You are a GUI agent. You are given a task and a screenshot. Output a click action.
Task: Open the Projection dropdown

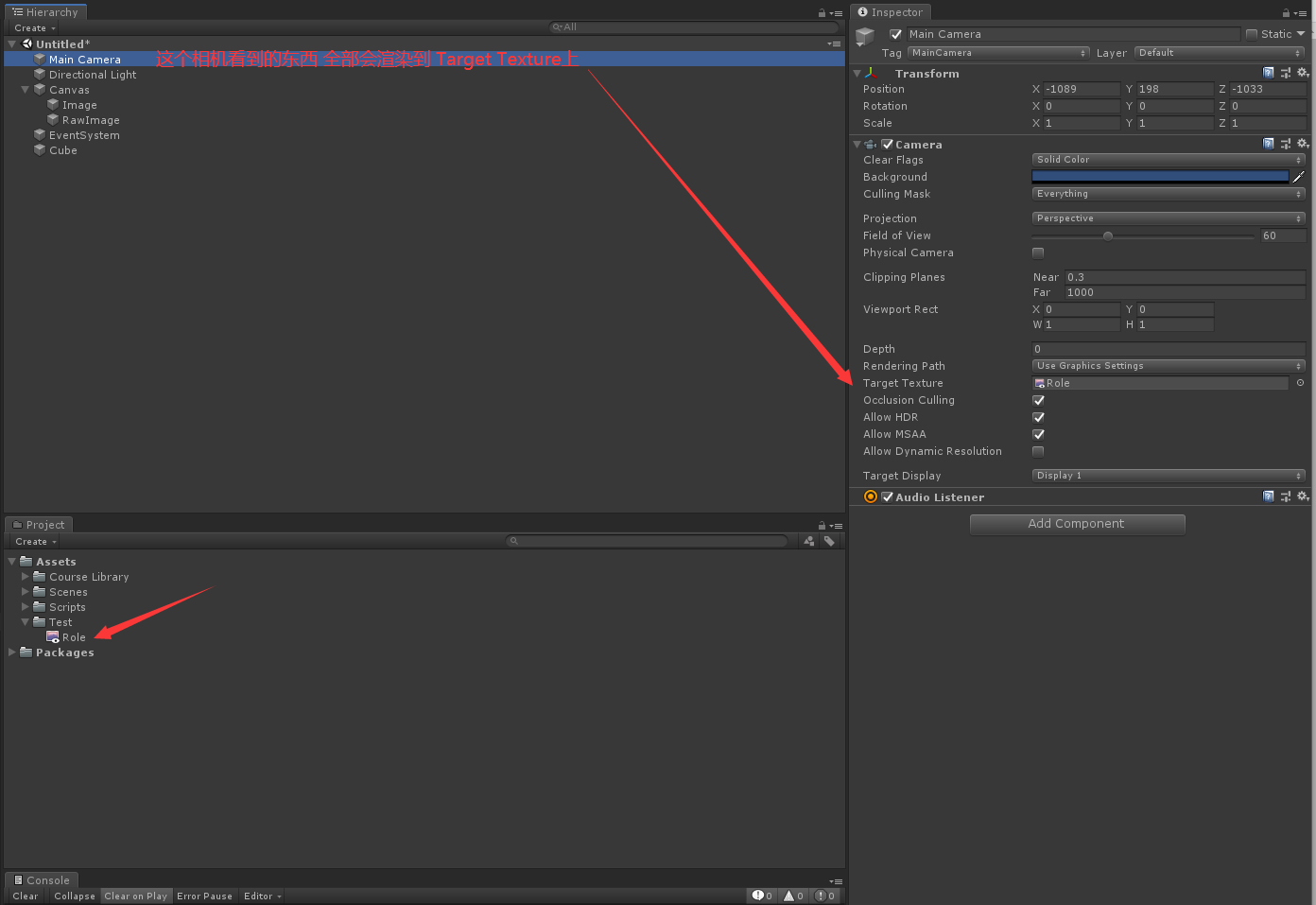pyautogui.click(x=1169, y=218)
